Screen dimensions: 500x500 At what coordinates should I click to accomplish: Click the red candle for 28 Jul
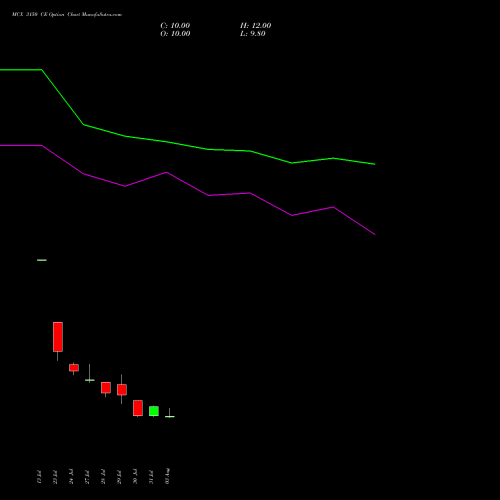[x=106, y=388]
